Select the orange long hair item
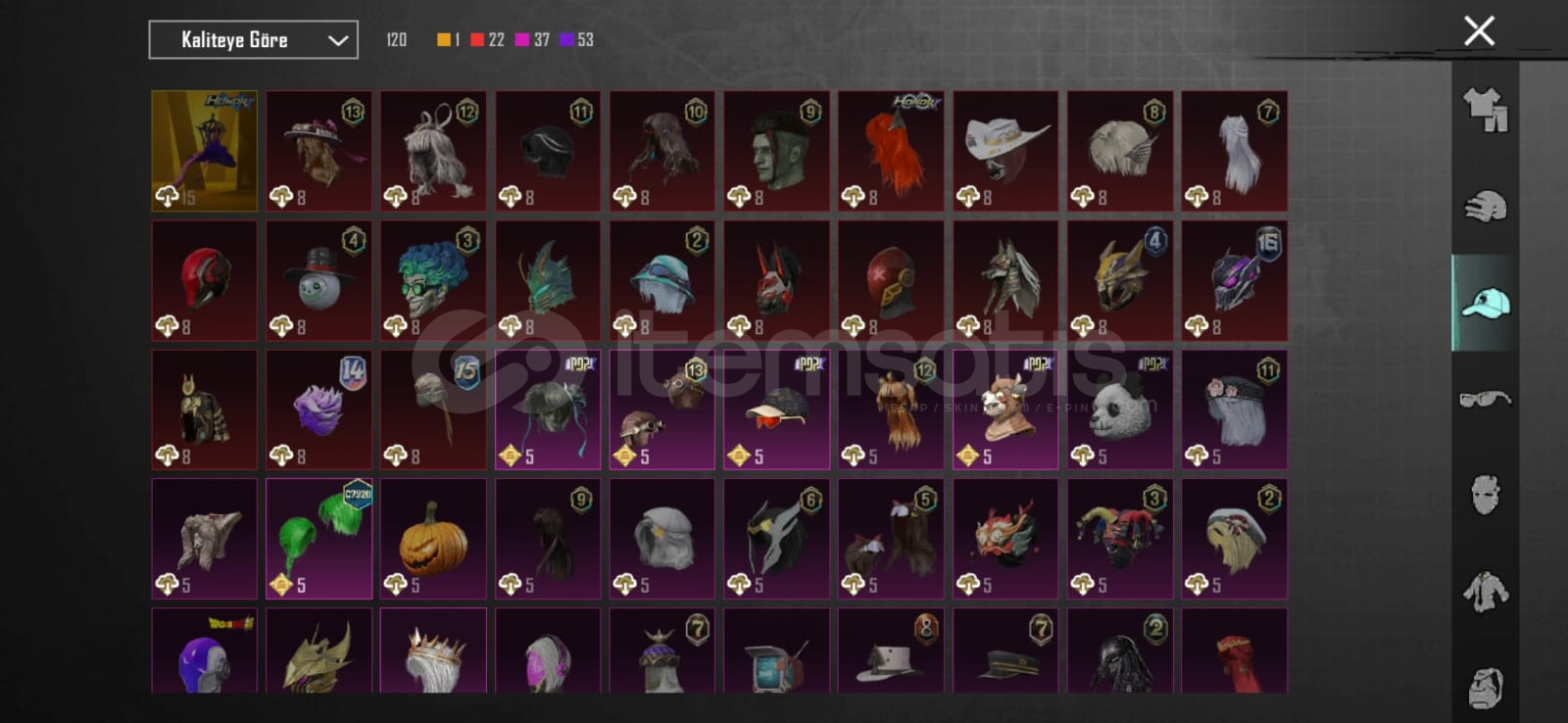Screen dimensions: 1568x723 [891, 151]
